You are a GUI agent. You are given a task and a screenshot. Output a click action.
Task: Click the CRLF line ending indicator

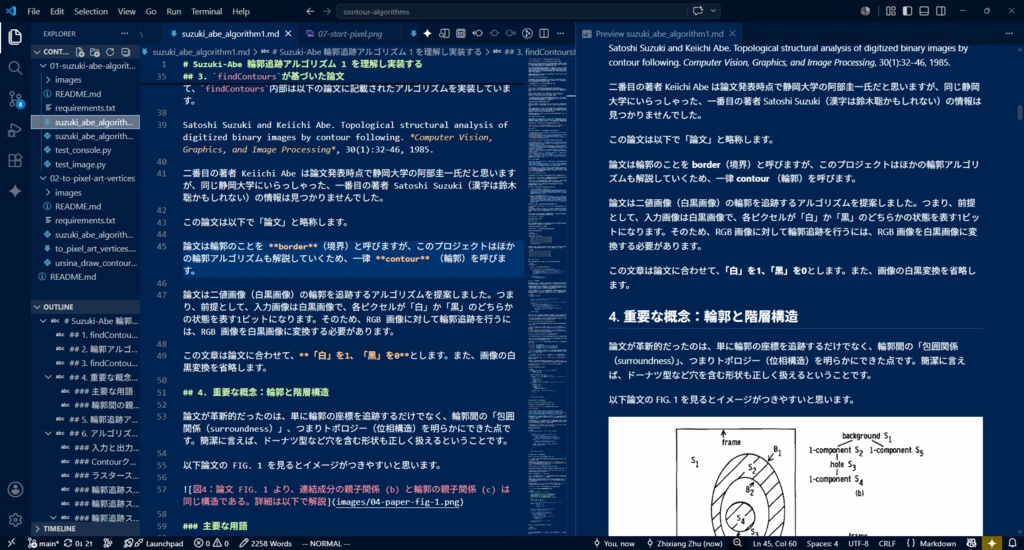(x=887, y=543)
